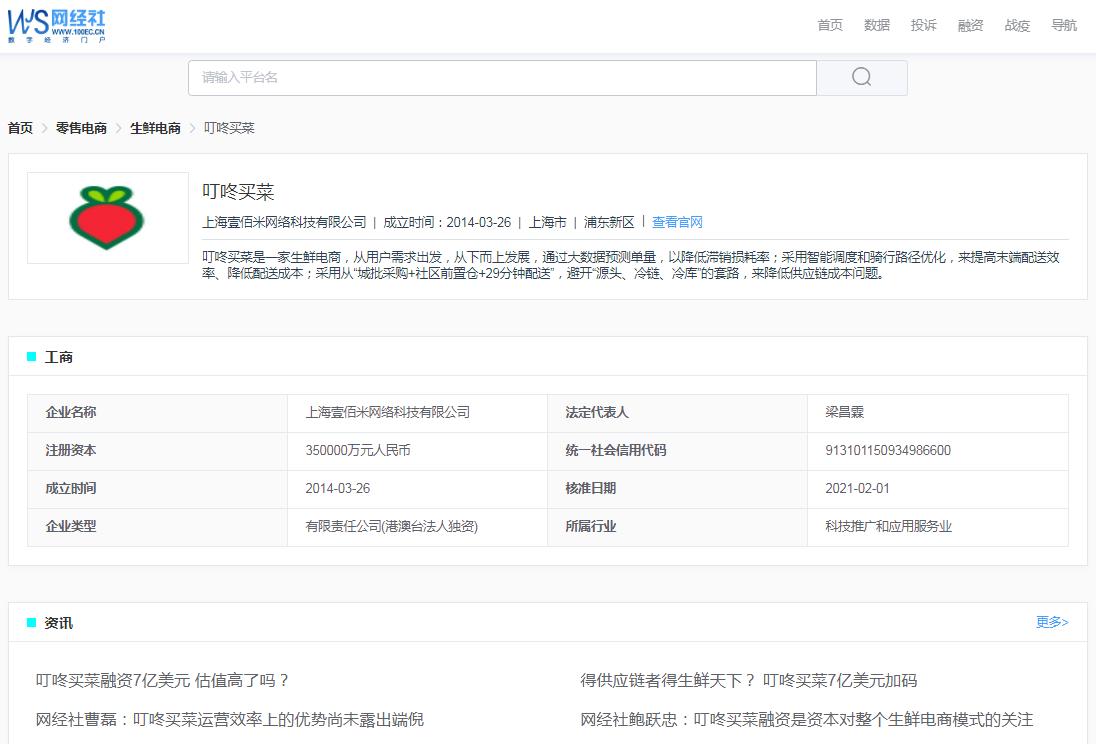Click the 首页 breadcrumb link
This screenshot has height=744, width=1096.
pyautogui.click(x=18, y=128)
